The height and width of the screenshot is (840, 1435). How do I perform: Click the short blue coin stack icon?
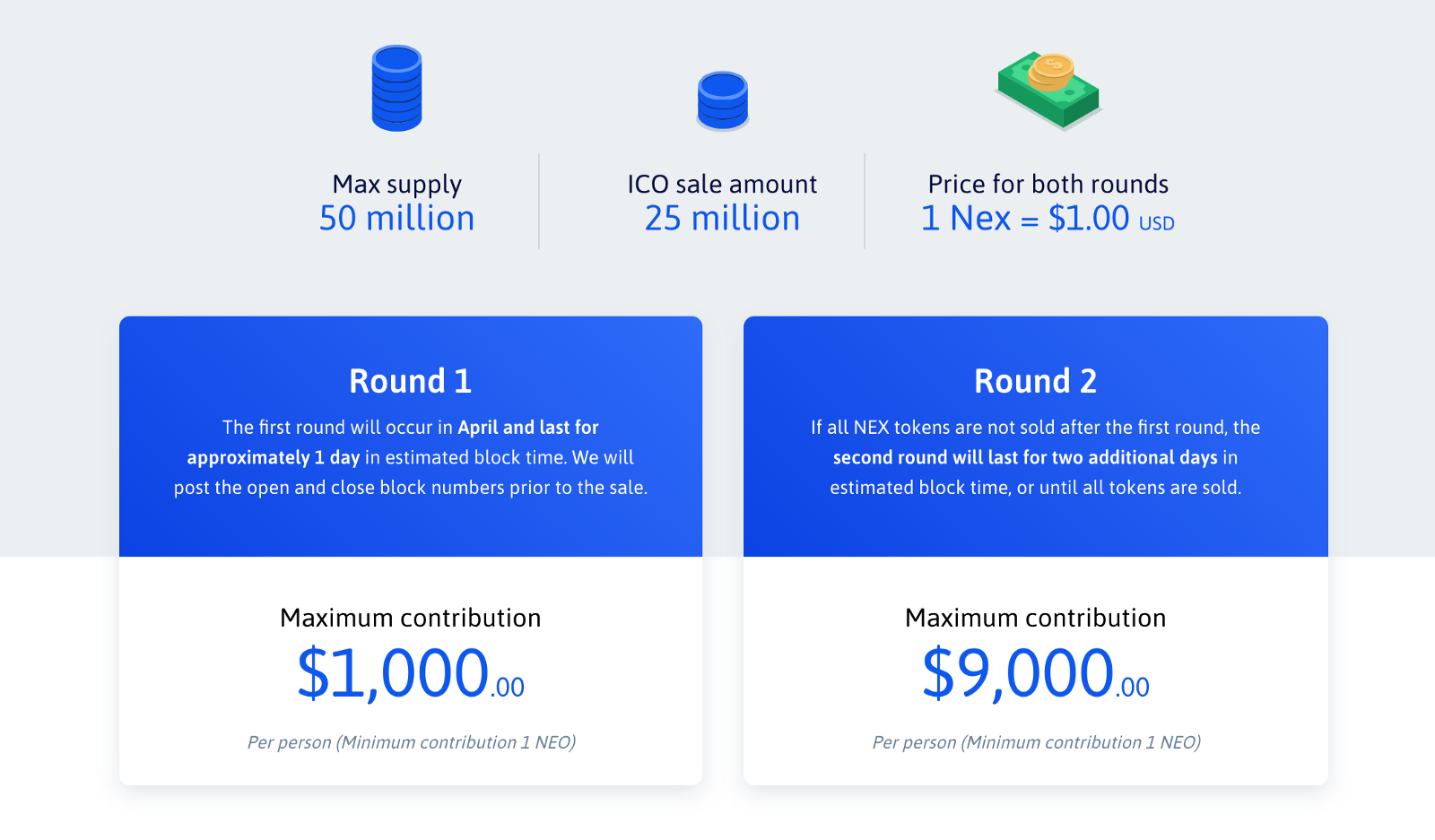[722, 100]
